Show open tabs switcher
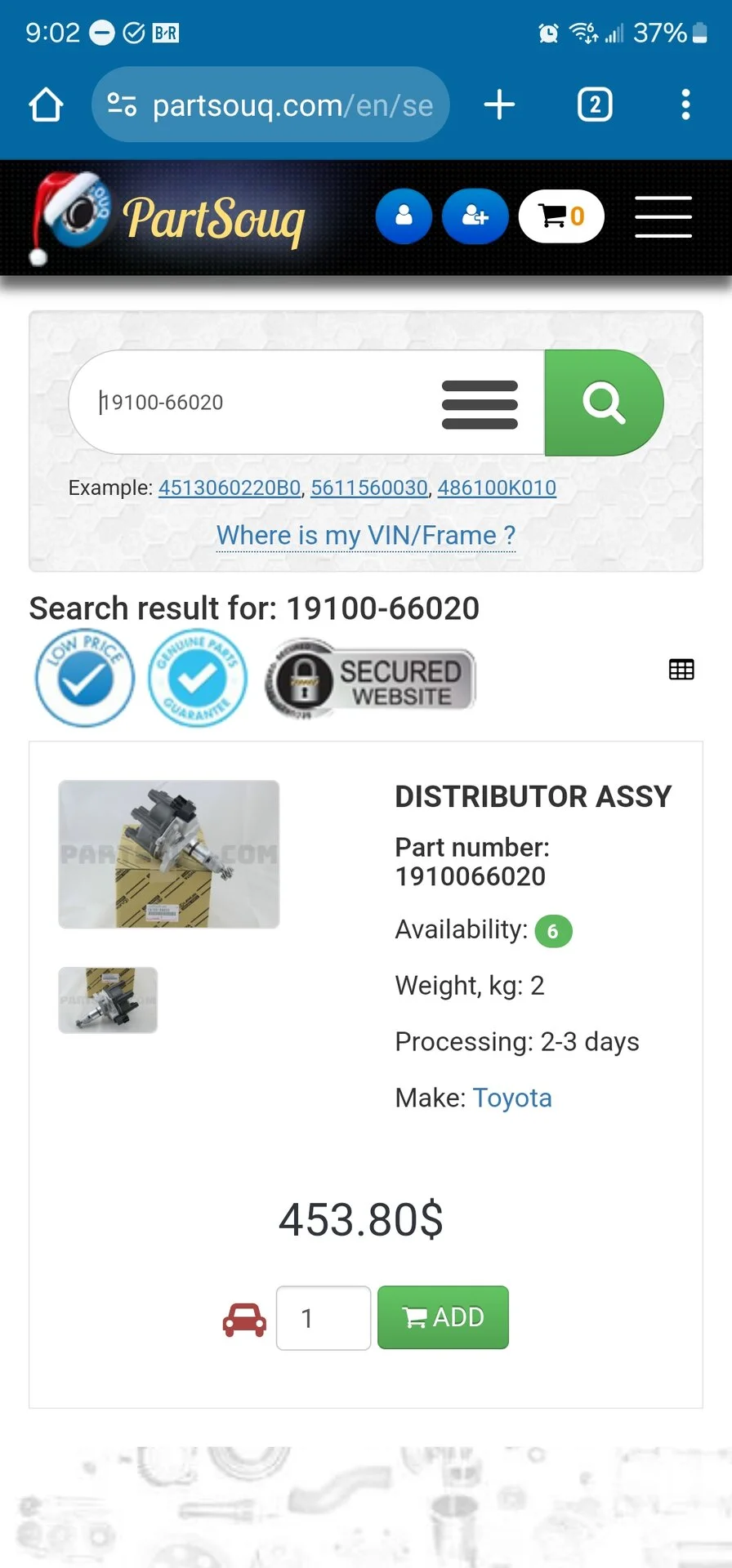The image size is (732, 1568). [x=595, y=105]
